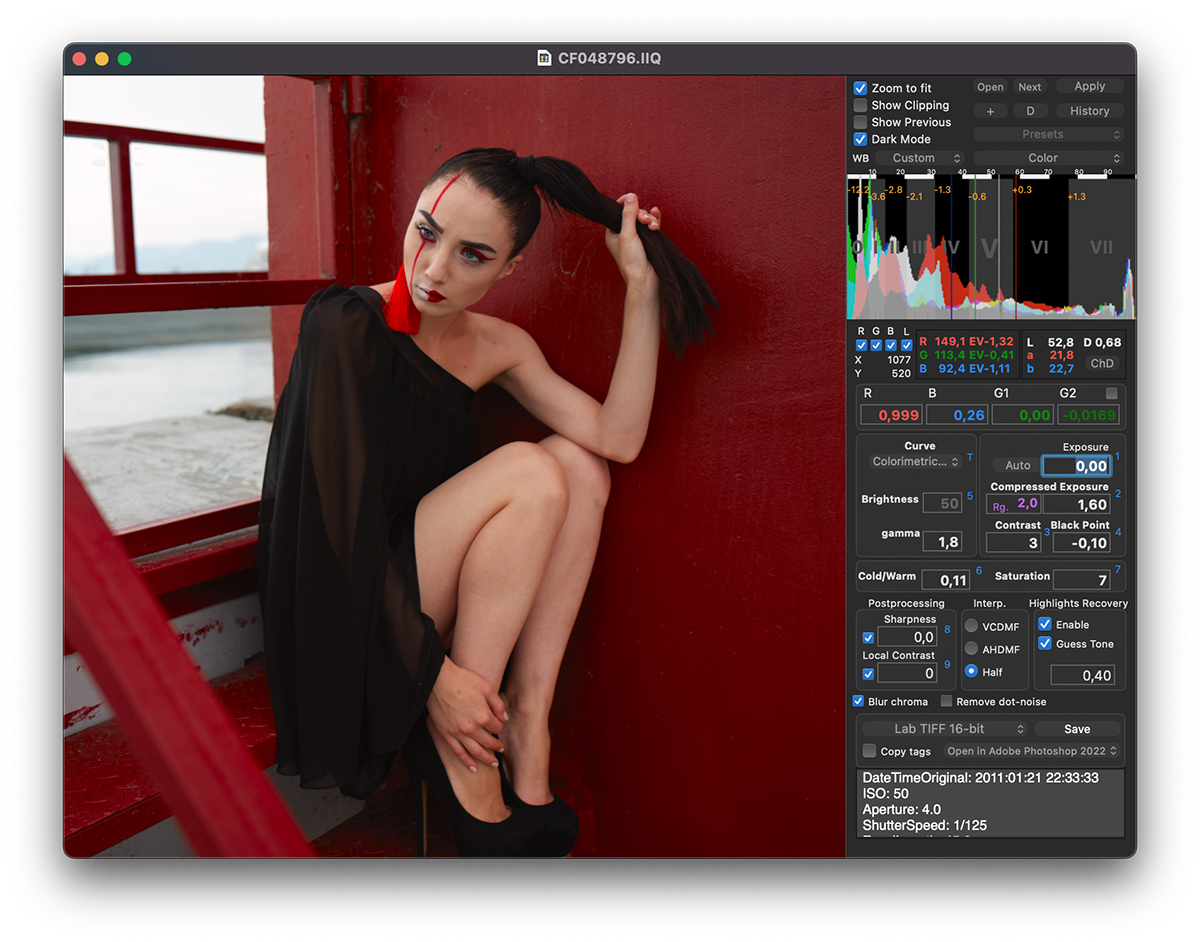
Task: Uncheck Guess Tone
Action: click(1045, 643)
